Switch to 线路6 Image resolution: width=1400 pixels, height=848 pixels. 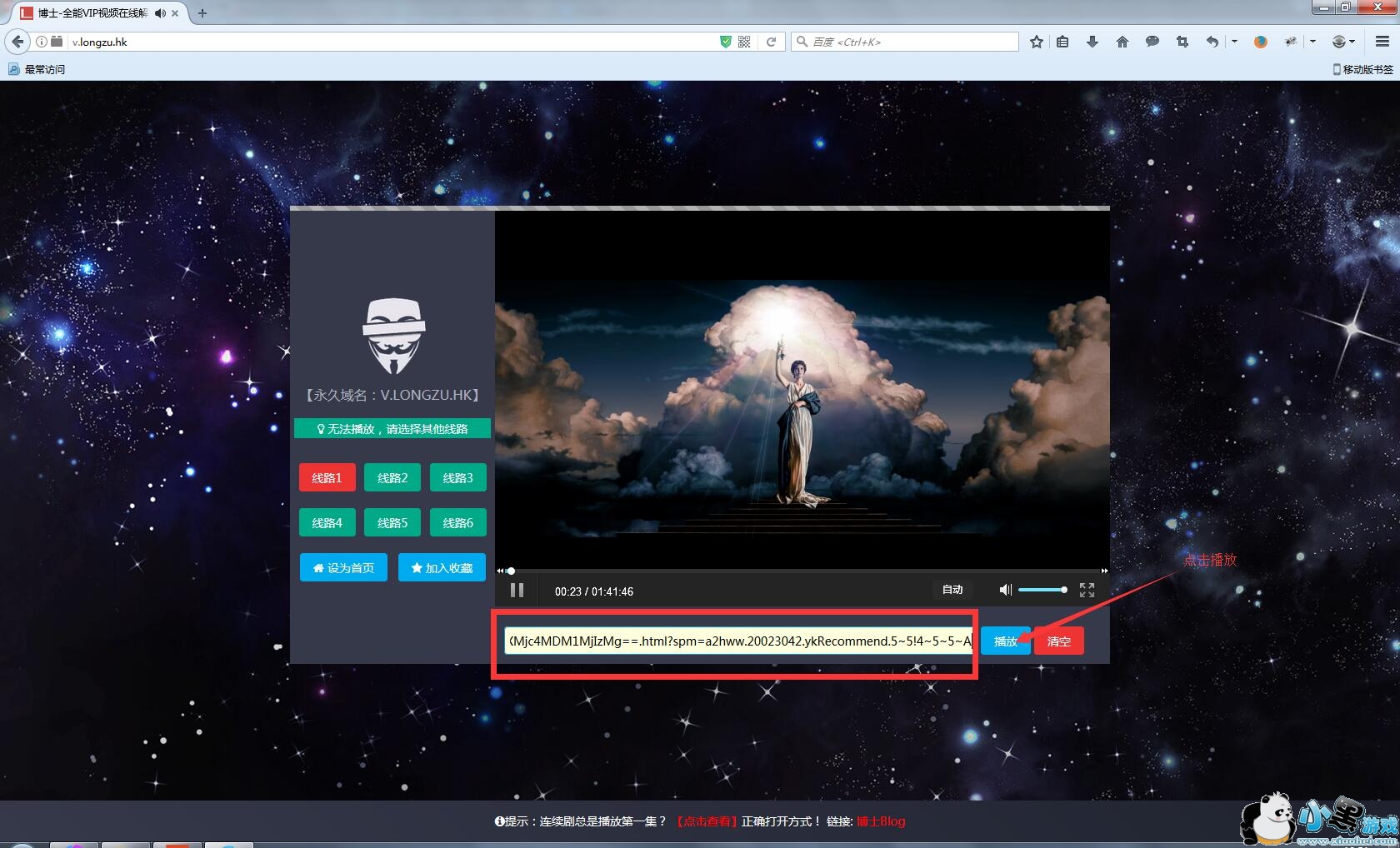[x=457, y=522]
